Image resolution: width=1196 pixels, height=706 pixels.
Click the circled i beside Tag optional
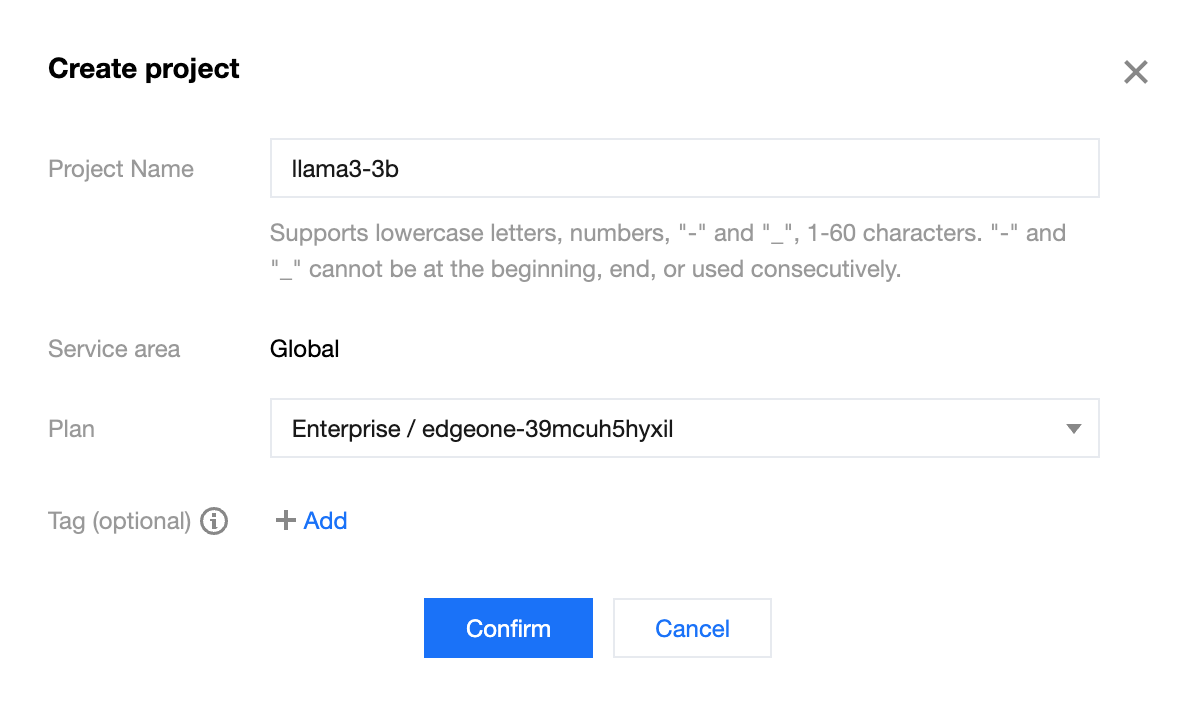click(213, 520)
